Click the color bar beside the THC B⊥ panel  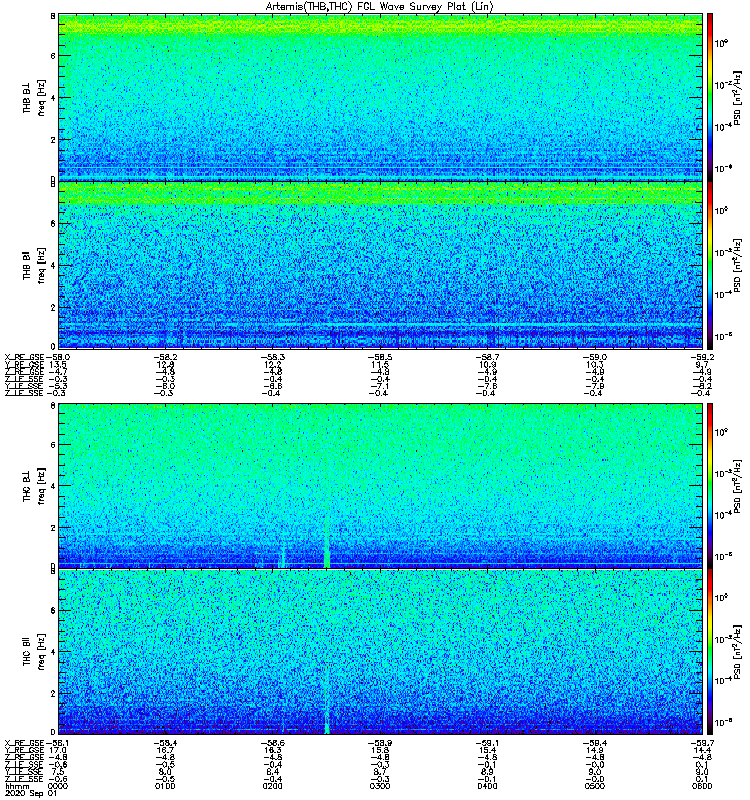[x=710, y=485]
